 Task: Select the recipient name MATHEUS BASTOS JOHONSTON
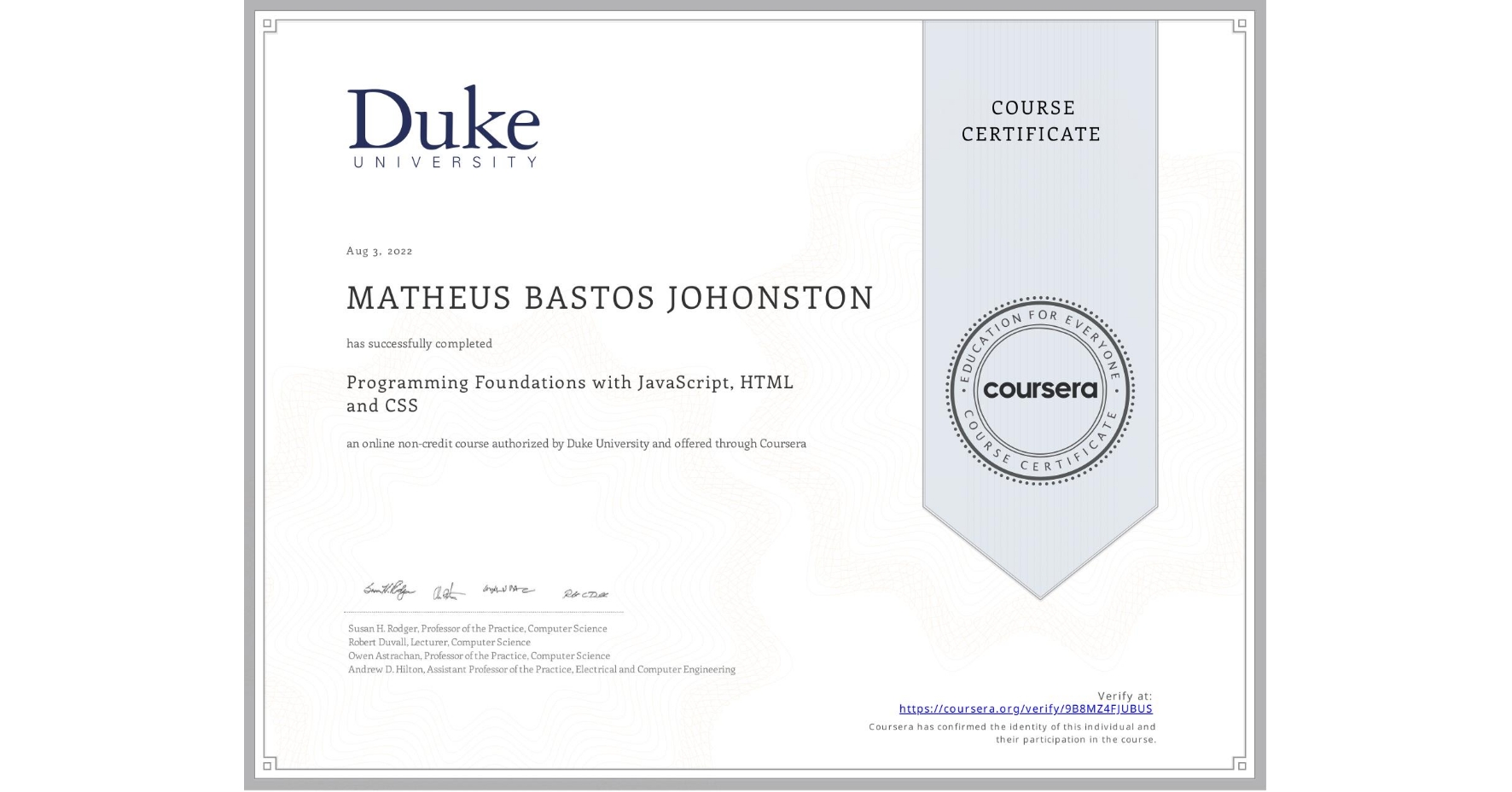610,298
